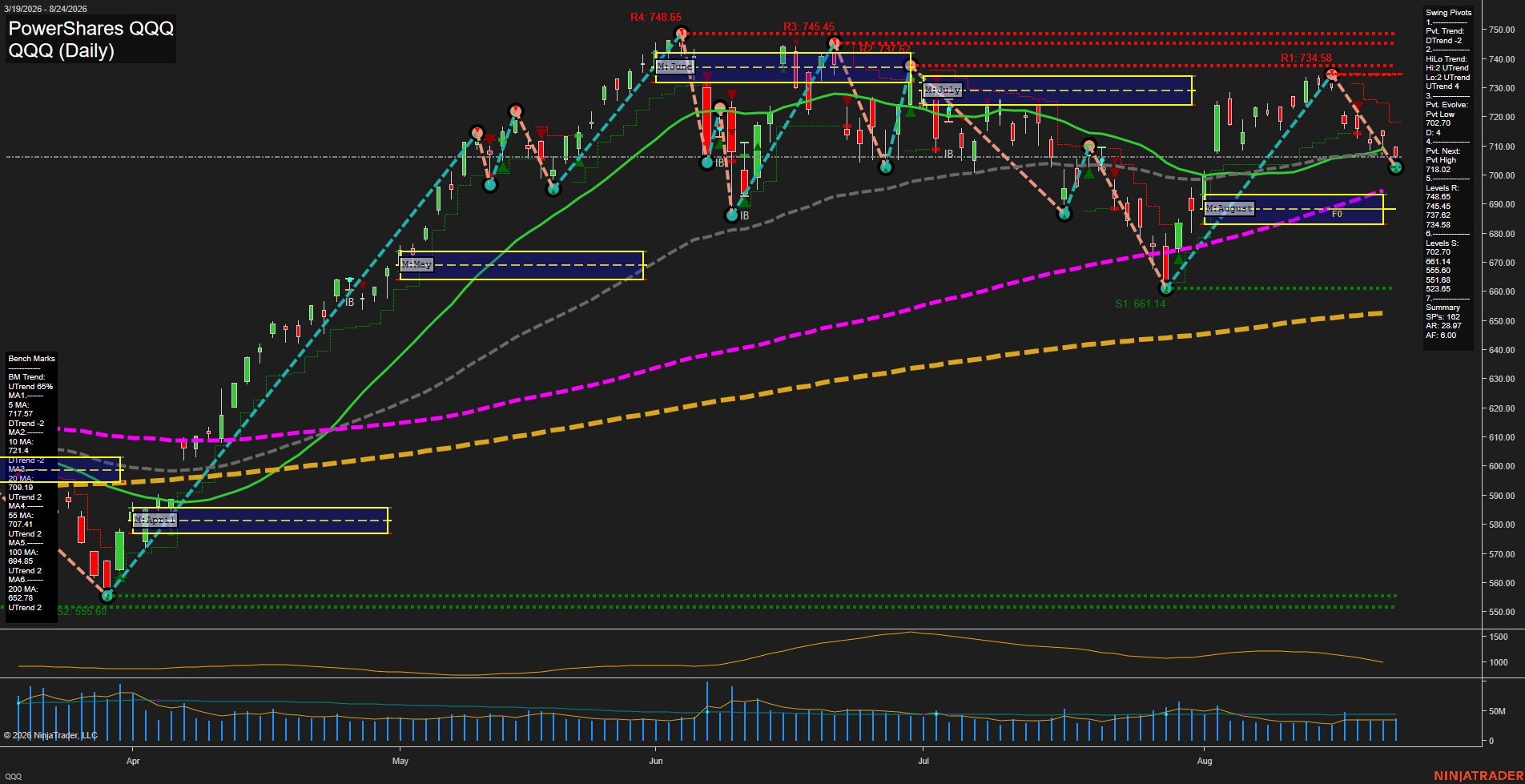Click the PowerShares QQQ chart title

click(x=91, y=28)
